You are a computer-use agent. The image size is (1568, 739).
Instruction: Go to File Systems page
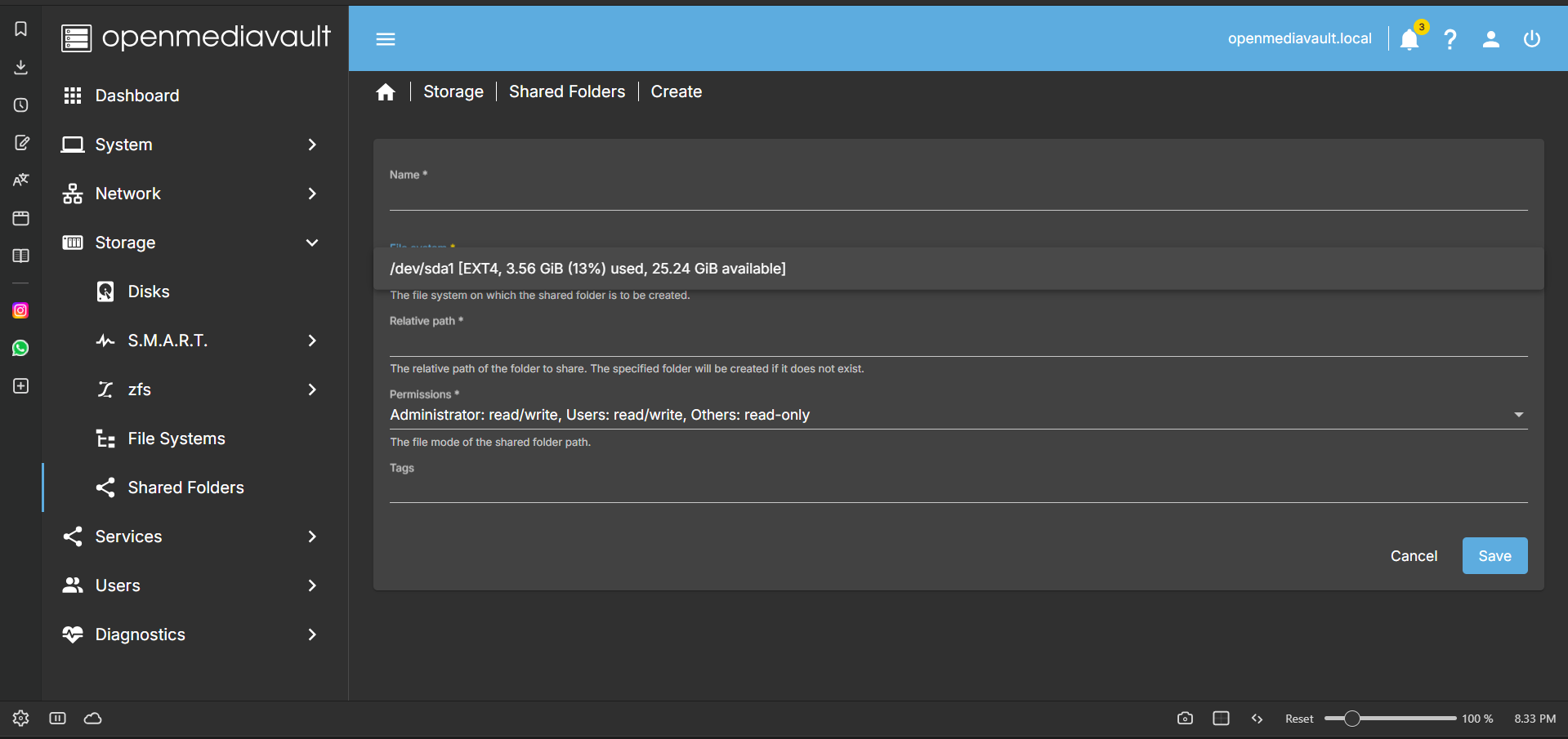[176, 439]
